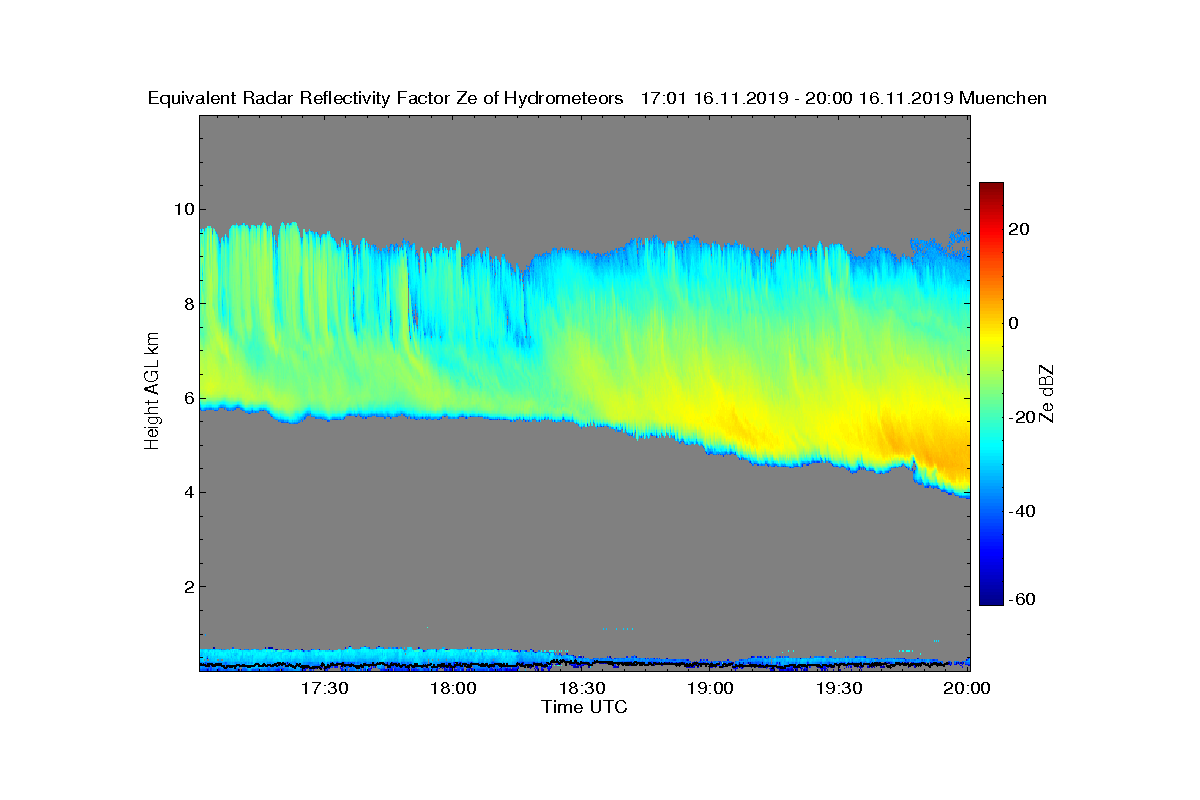Click the colorbar label -20

pyautogui.click(x=1024, y=417)
